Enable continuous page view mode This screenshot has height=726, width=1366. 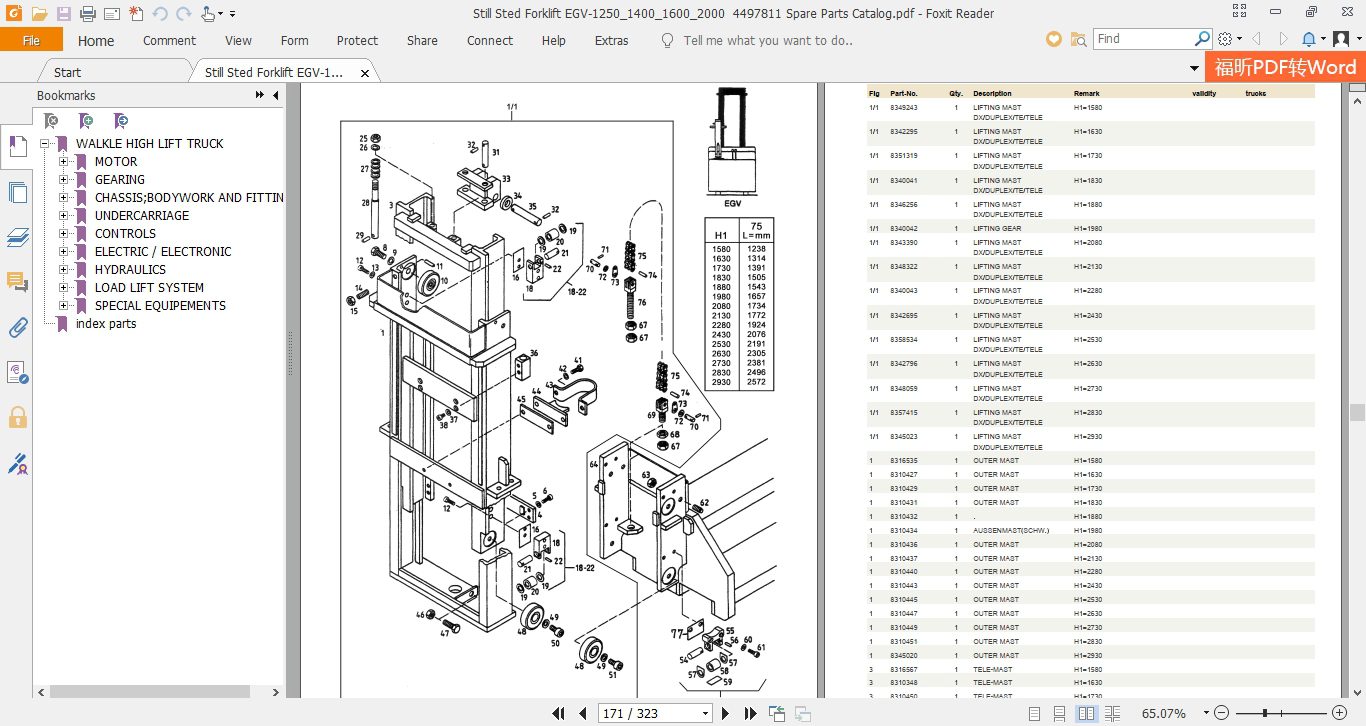tap(1059, 714)
